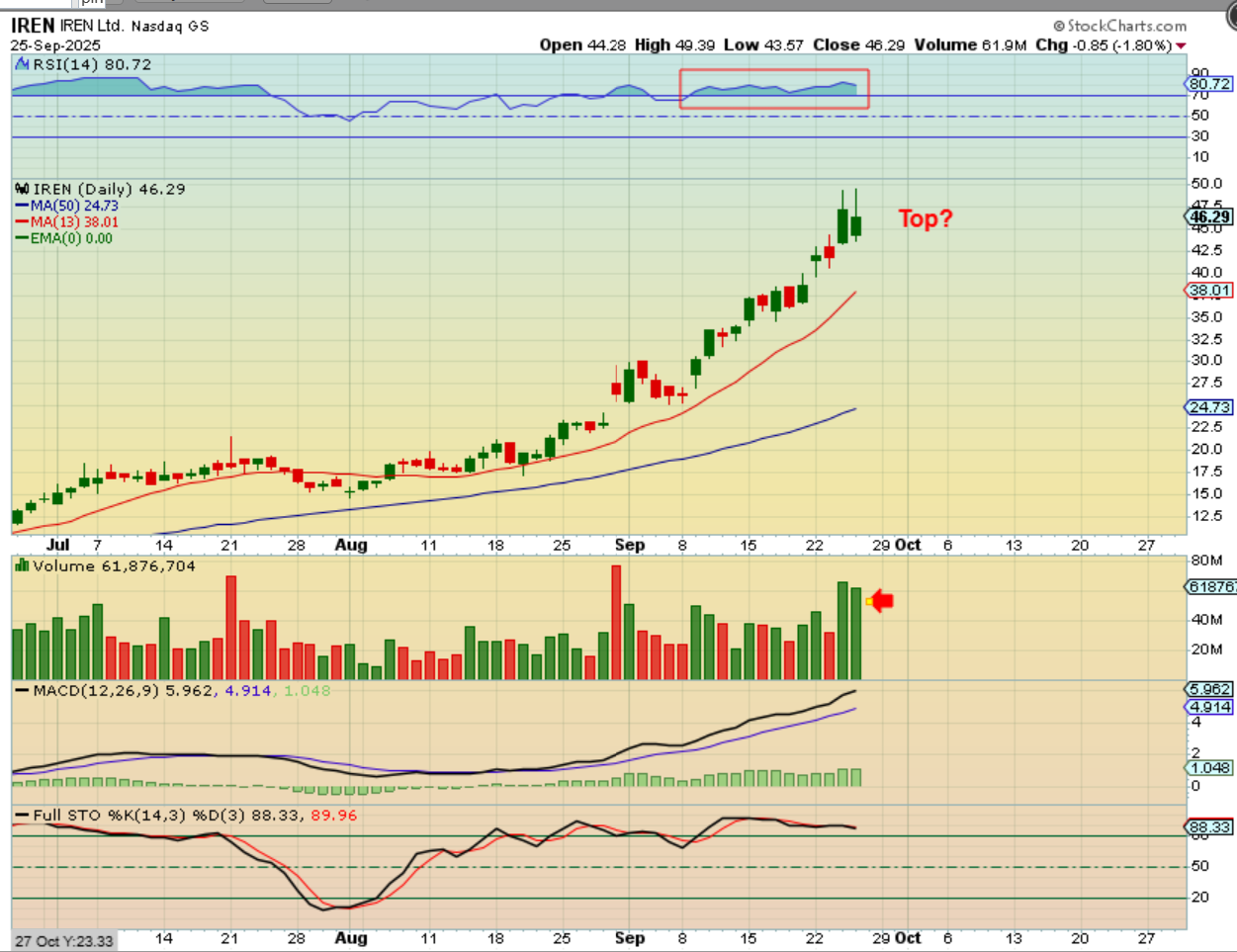This screenshot has height=952, width=1237.
Task: Click the 88.33 stochastic tag on right axis
Action: coord(1209,827)
